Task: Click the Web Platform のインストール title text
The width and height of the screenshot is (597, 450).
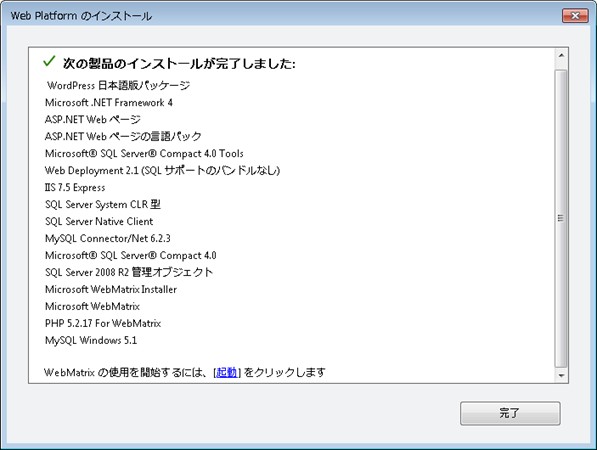Action: 81,16
